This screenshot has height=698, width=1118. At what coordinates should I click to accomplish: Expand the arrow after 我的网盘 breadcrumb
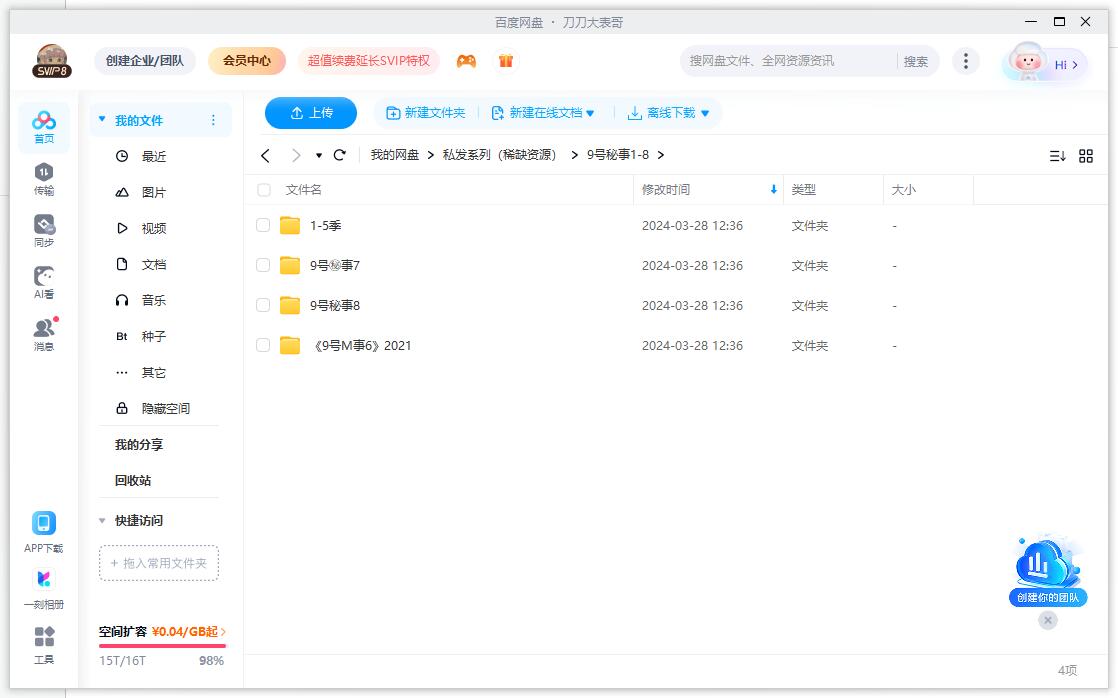click(431, 155)
